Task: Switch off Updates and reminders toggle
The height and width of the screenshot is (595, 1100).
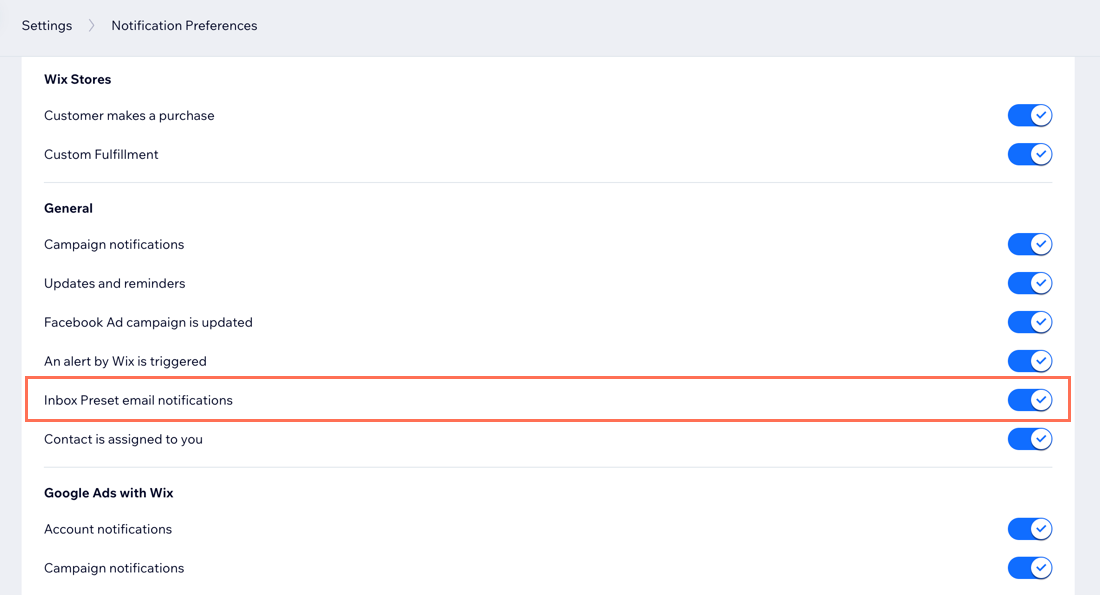Action: click(1030, 283)
